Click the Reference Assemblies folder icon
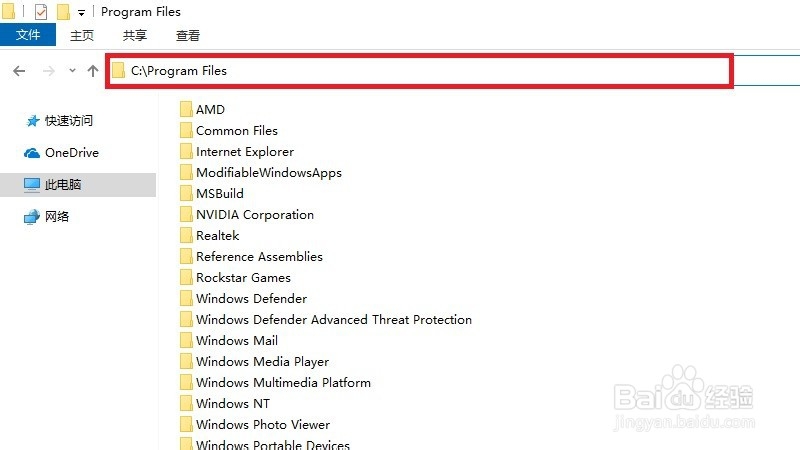 (x=186, y=256)
